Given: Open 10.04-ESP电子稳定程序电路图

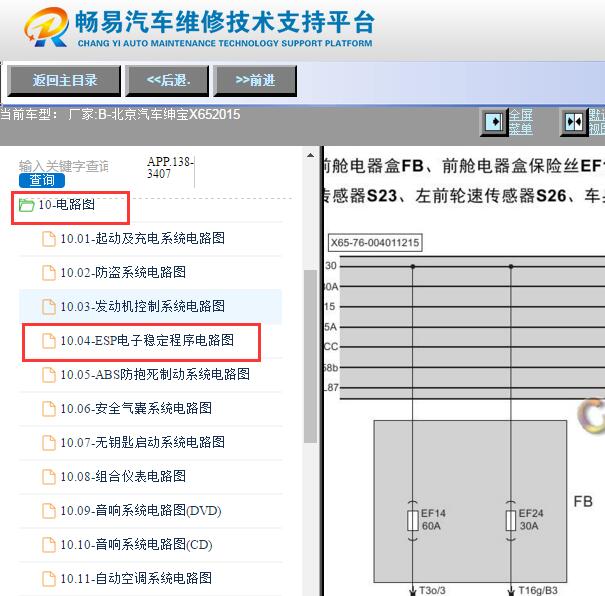Looking at the screenshot, I should [147, 340].
